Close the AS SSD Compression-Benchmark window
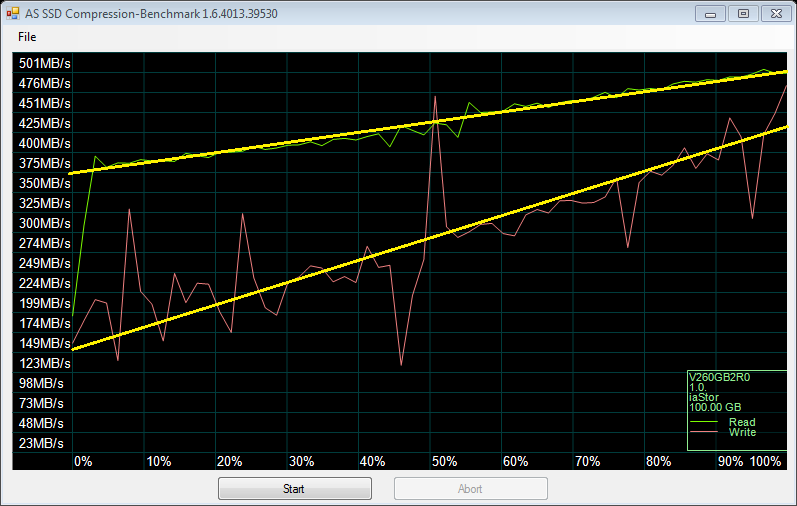The width and height of the screenshot is (797, 506). tap(776, 14)
